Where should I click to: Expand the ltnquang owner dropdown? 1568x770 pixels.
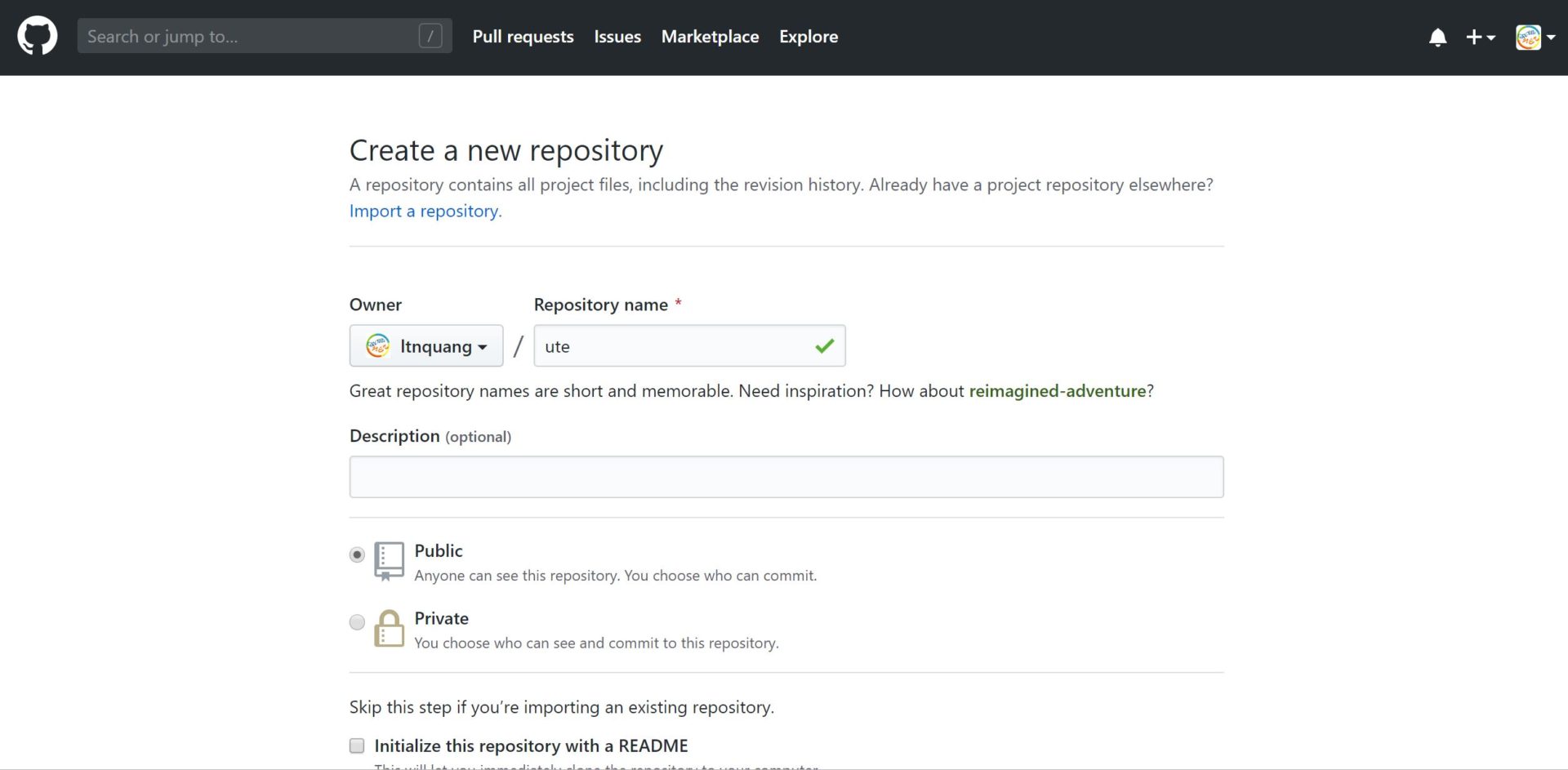(x=426, y=346)
